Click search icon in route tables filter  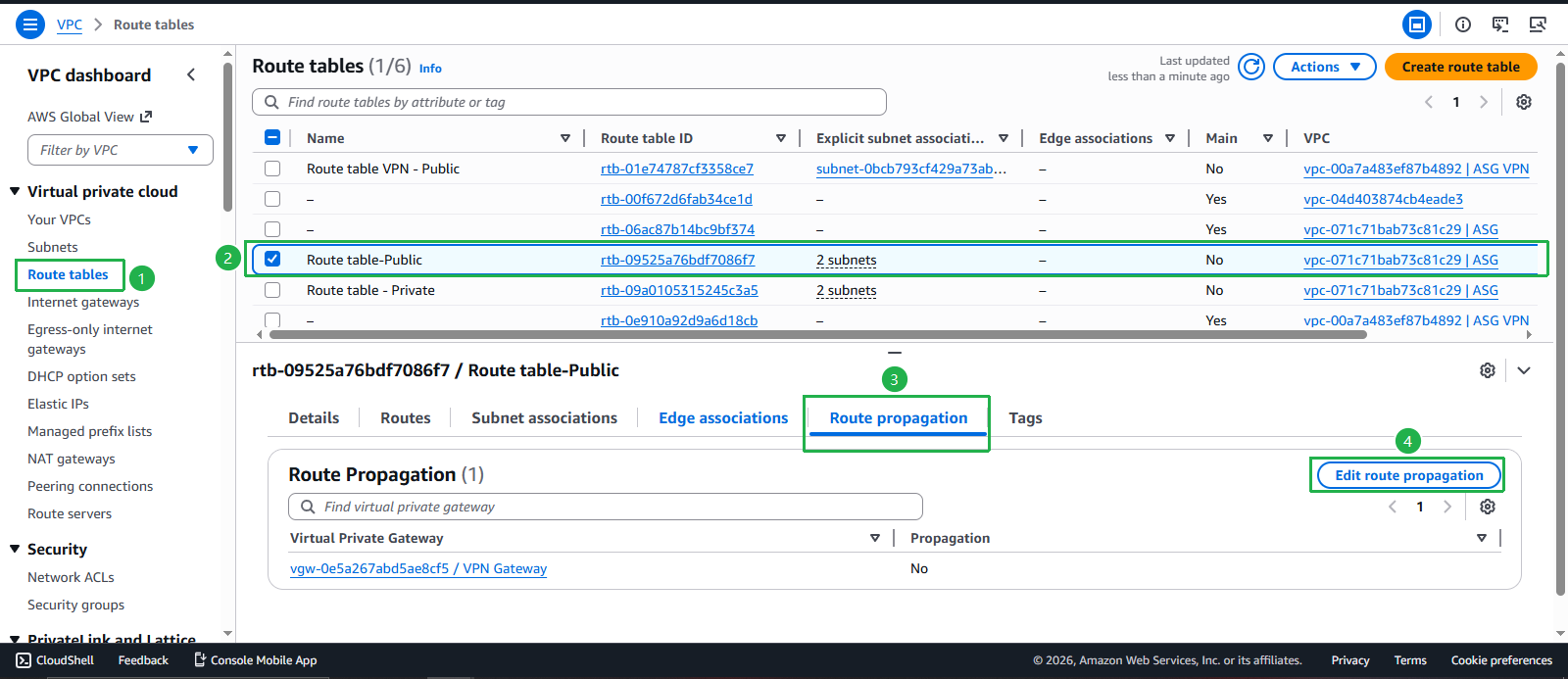point(271,102)
